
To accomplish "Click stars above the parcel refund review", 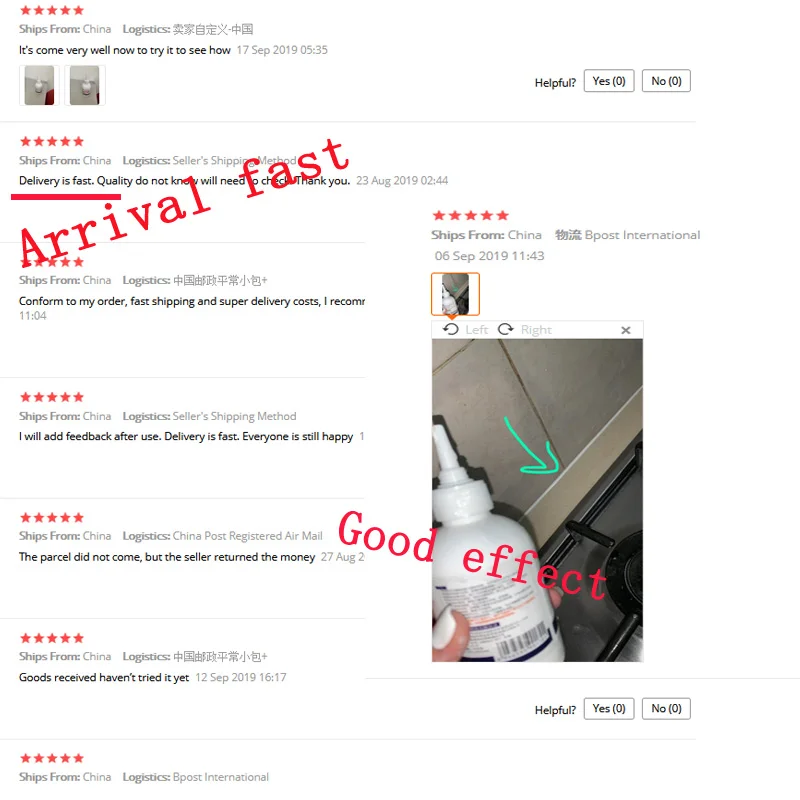I will (x=52, y=518).
